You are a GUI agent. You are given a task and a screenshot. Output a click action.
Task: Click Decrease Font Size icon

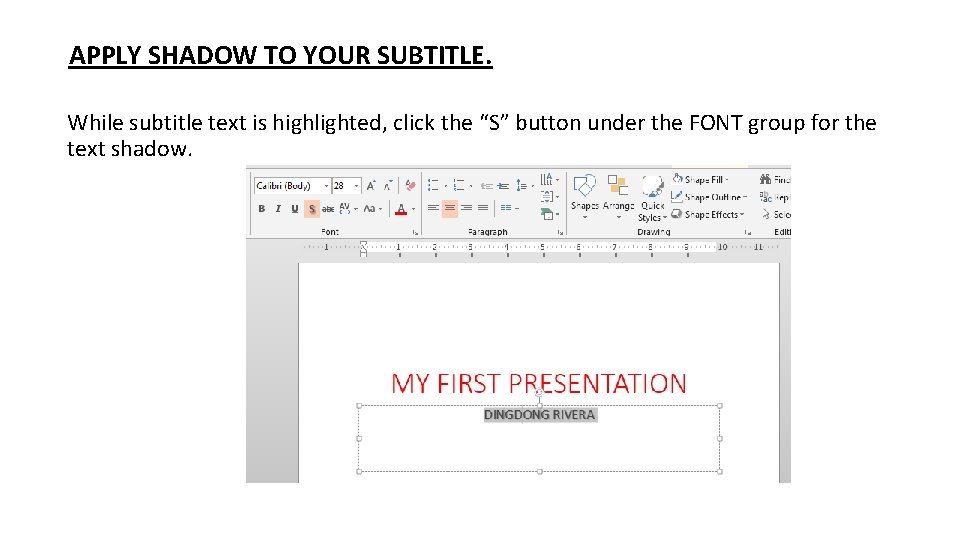(388, 186)
